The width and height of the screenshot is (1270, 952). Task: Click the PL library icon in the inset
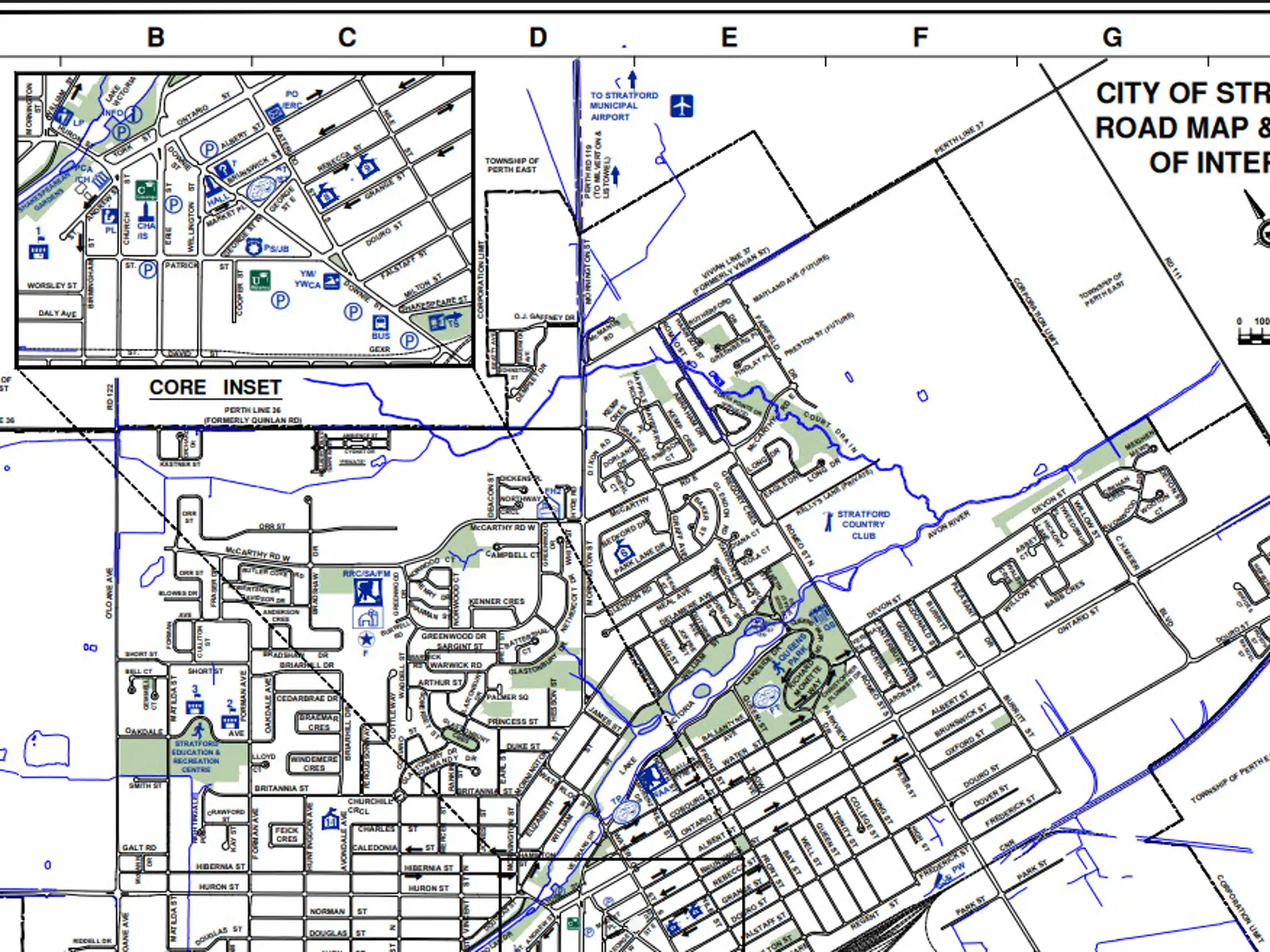pyautogui.click(x=110, y=217)
